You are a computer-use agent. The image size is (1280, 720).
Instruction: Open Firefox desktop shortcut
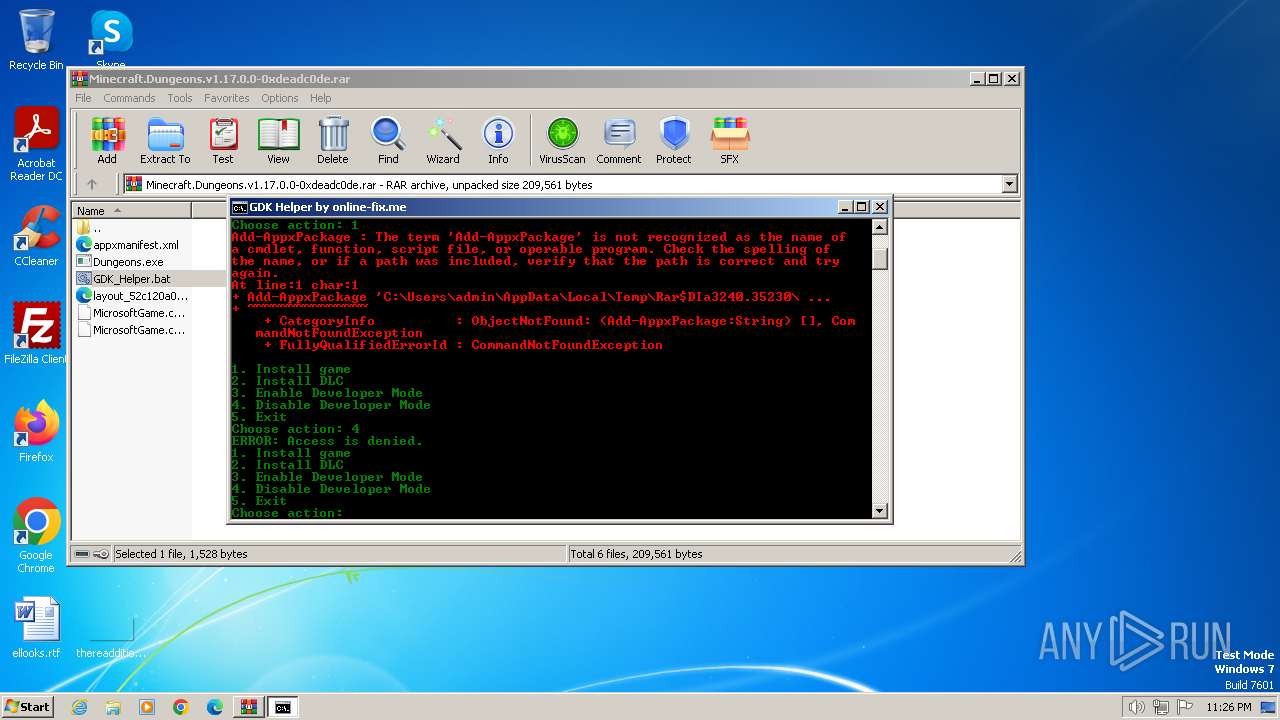coord(36,432)
